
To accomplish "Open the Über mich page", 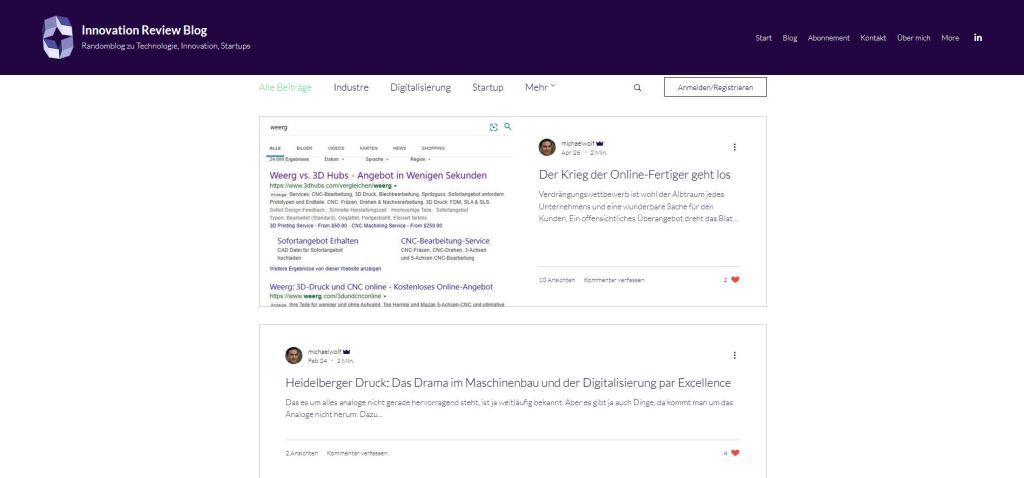I will pyautogui.click(x=914, y=38).
